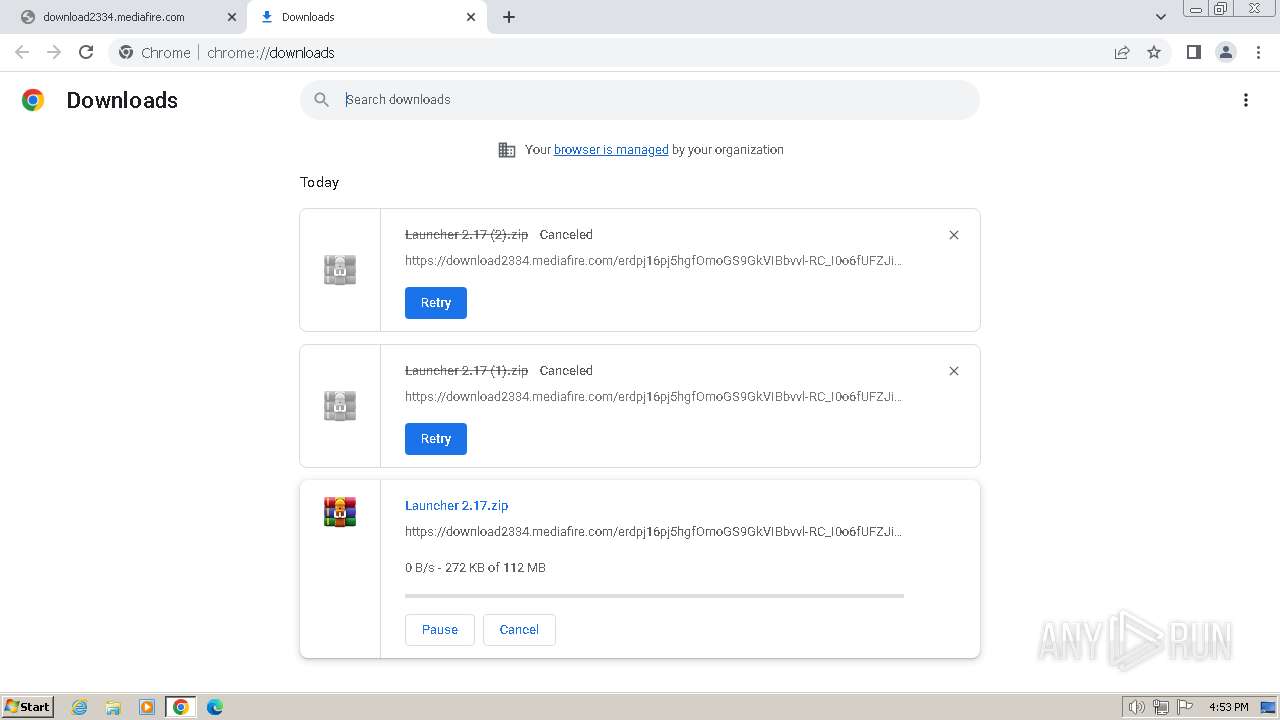This screenshot has height=720, width=1280.
Task: Open Internet Explorer from the taskbar
Action: point(80,707)
